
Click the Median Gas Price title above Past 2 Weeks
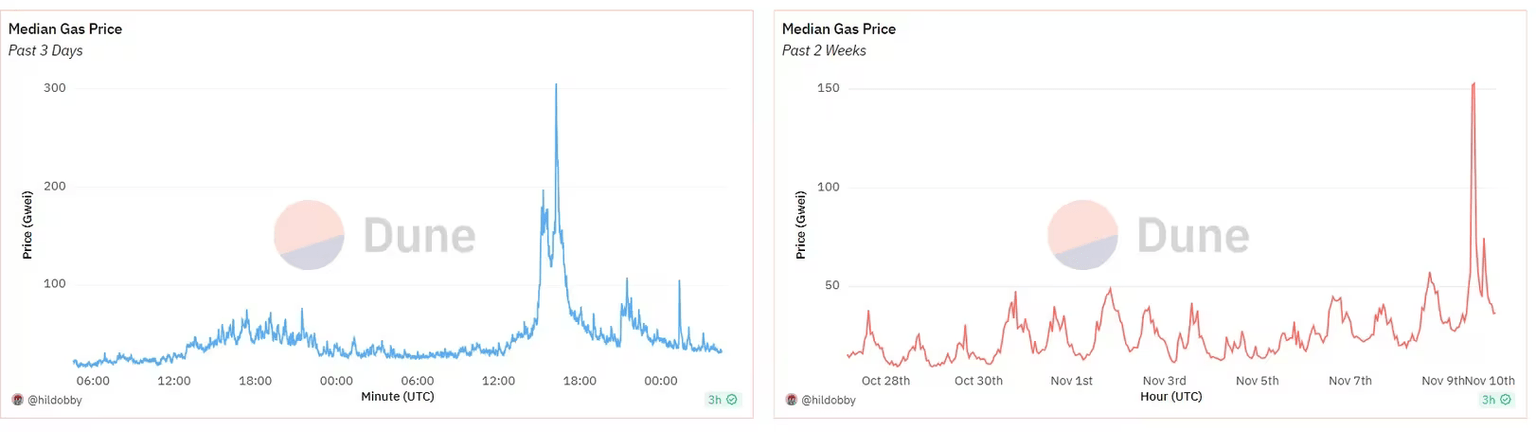[839, 29]
